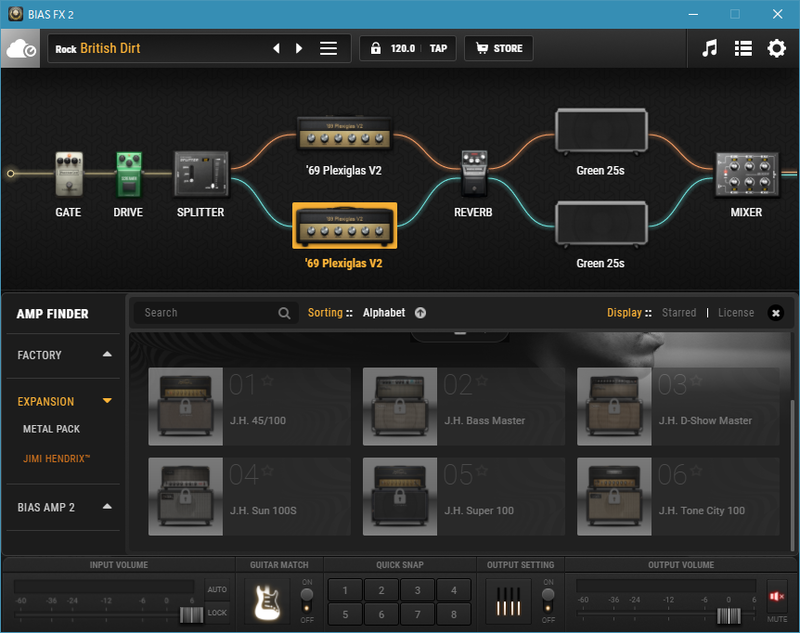Enable AUTO input volume

217,589
